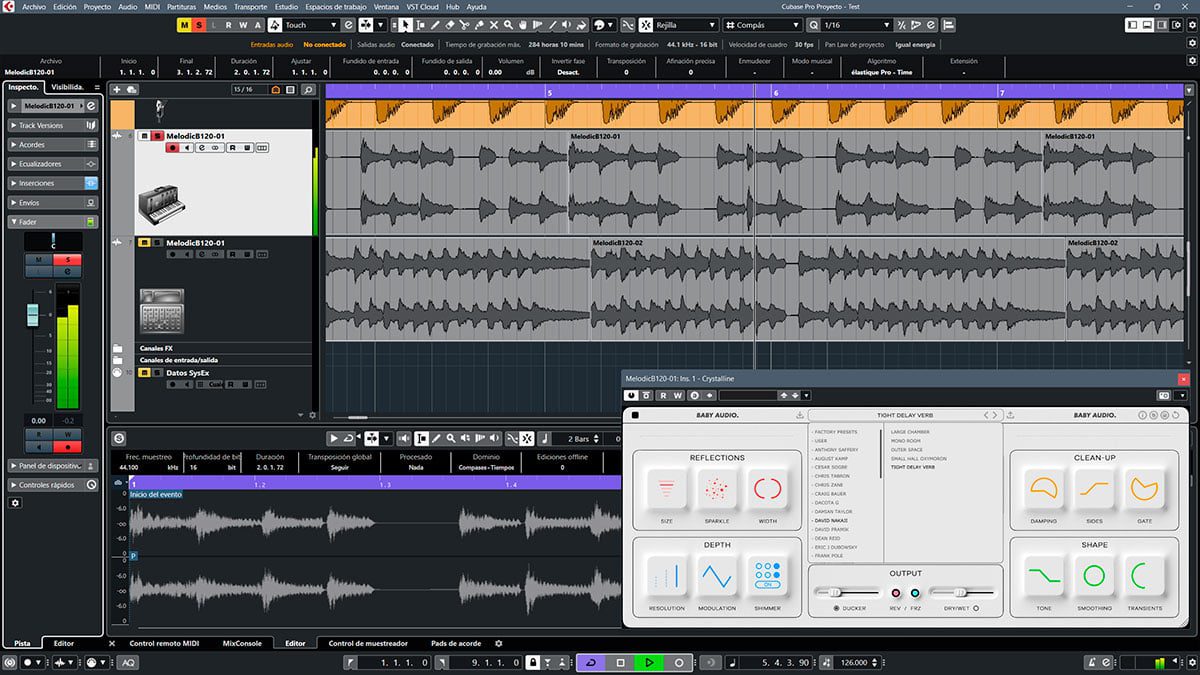Toggle the purple Cycle loop button
Image resolution: width=1200 pixels, height=675 pixels.
pos(591,662)
